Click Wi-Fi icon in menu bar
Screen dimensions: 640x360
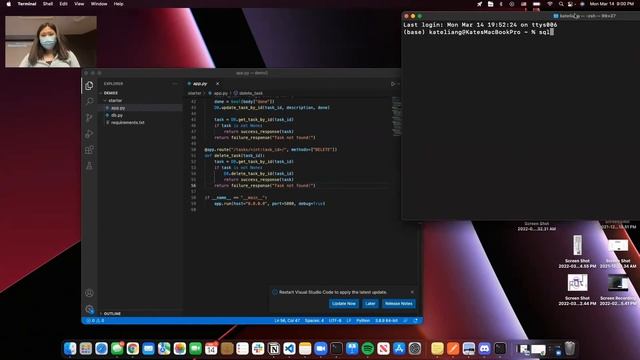[x=550, y=4]
